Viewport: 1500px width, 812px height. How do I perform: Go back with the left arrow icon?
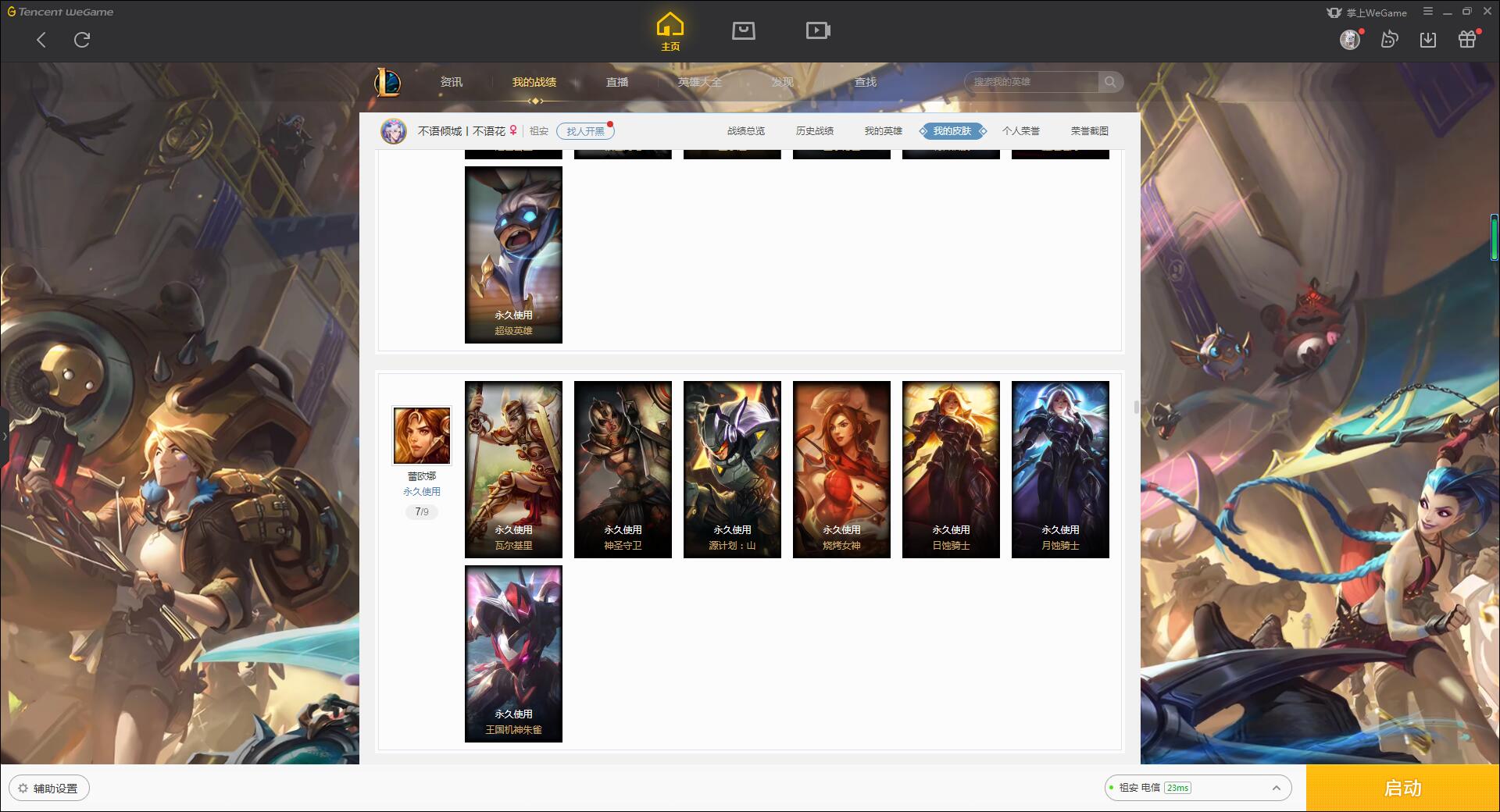(x=41, y=40)
